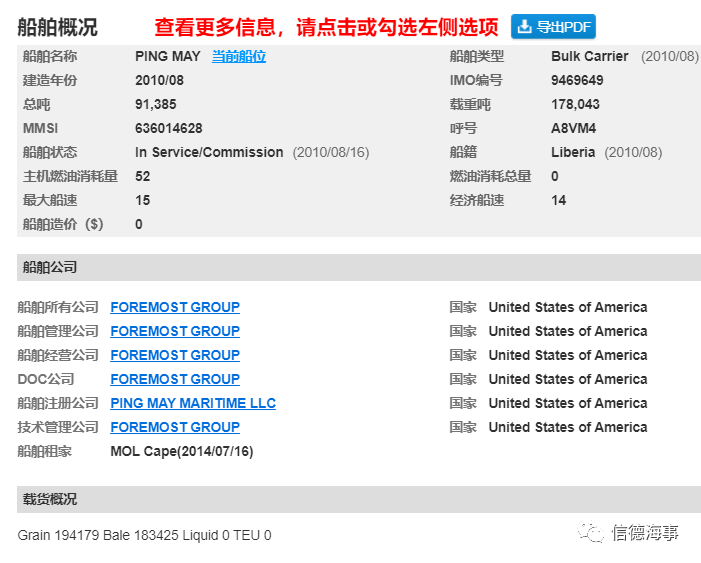Image resolution: width=701 pixels, height=563 pixels.
Task: Click the download icon on 导出PDF button
Action: click(524, 27)
